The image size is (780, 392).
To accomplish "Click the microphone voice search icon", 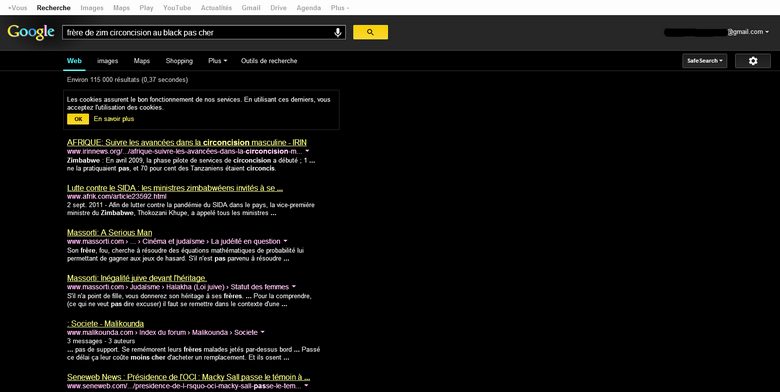I will 338,32.
